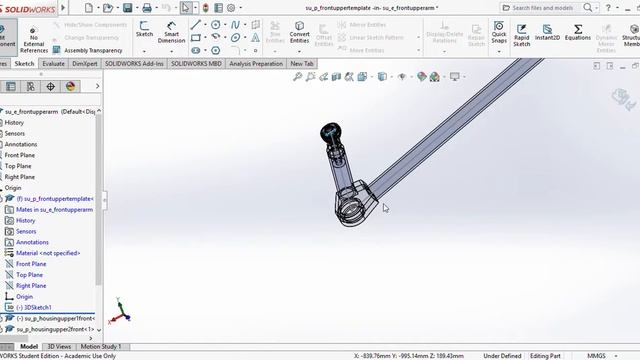The width and height of the screenshot is (640, 360).
Task: Open the Save icon dropdown arrow
Action: click(x=137, y=8)
